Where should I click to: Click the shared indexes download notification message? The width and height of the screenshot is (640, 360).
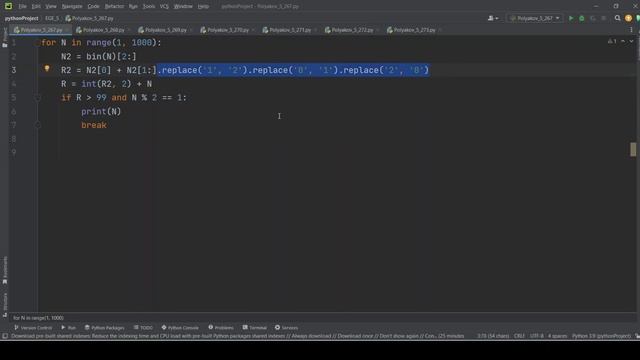(238, 336)
